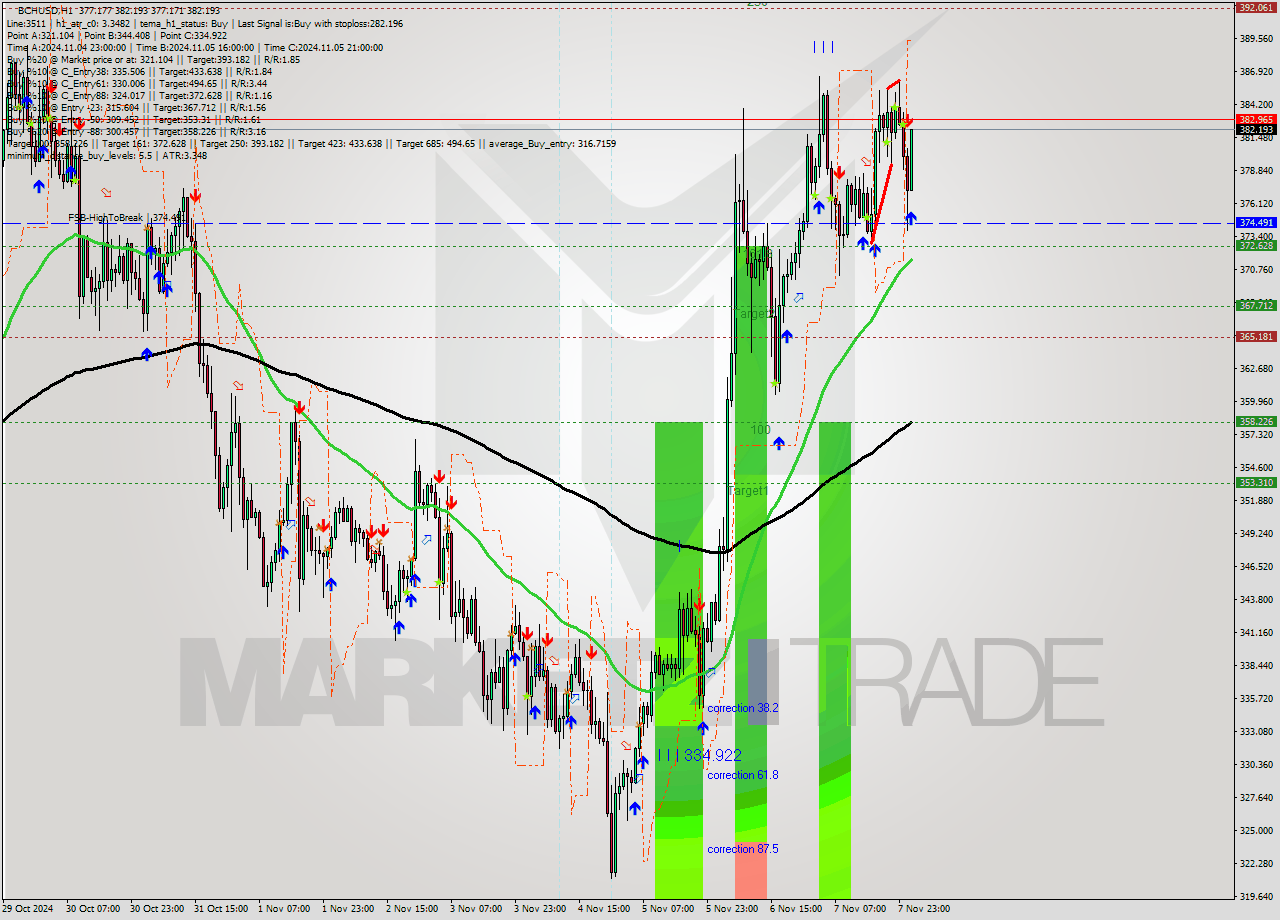The width and height of the screenshot is (1280, 920).
Task: Select the '31 Oct 15:00' time label
Action: coord(222,909)
